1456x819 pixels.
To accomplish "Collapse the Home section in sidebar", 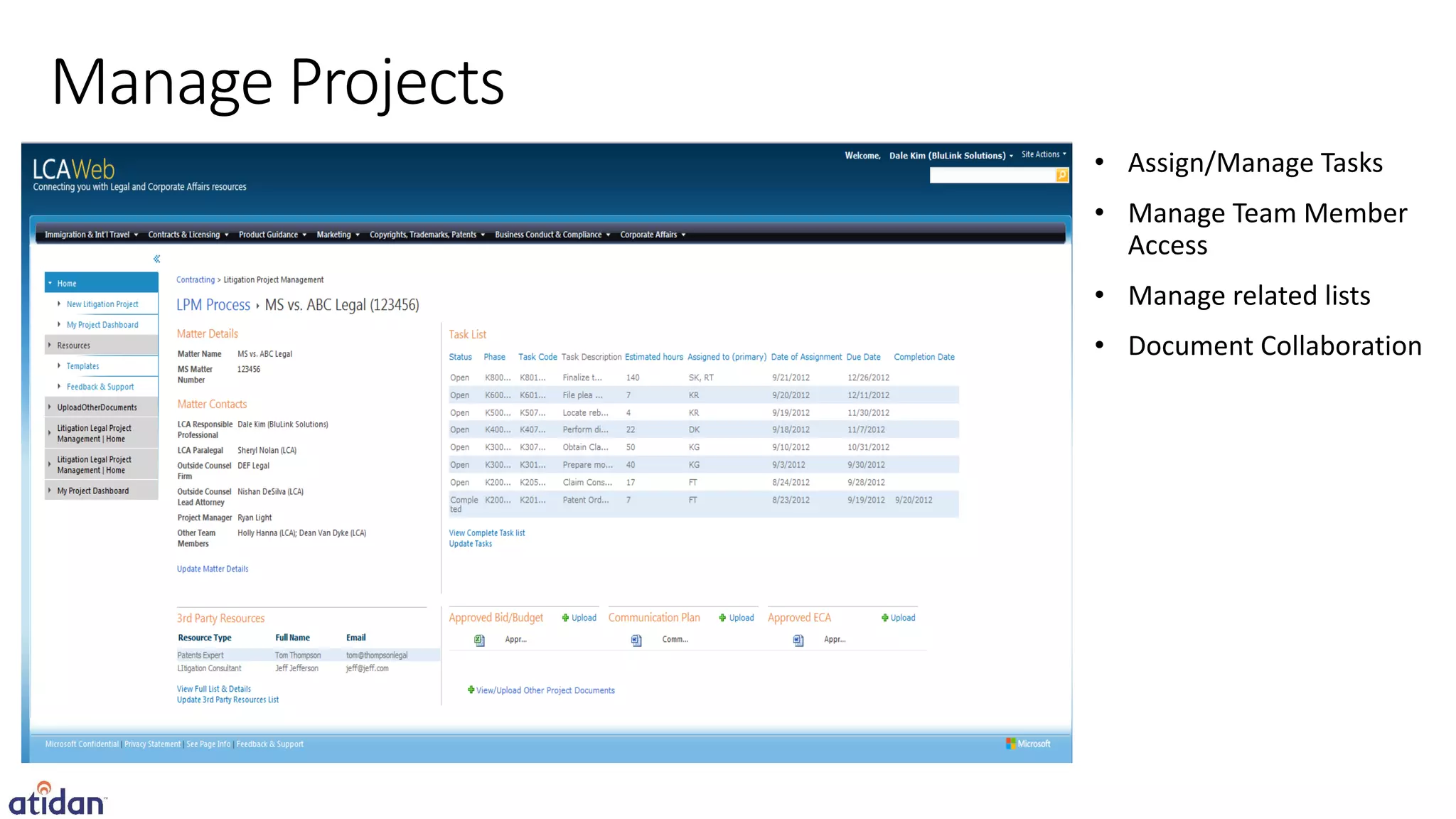I will coord(50,283).
